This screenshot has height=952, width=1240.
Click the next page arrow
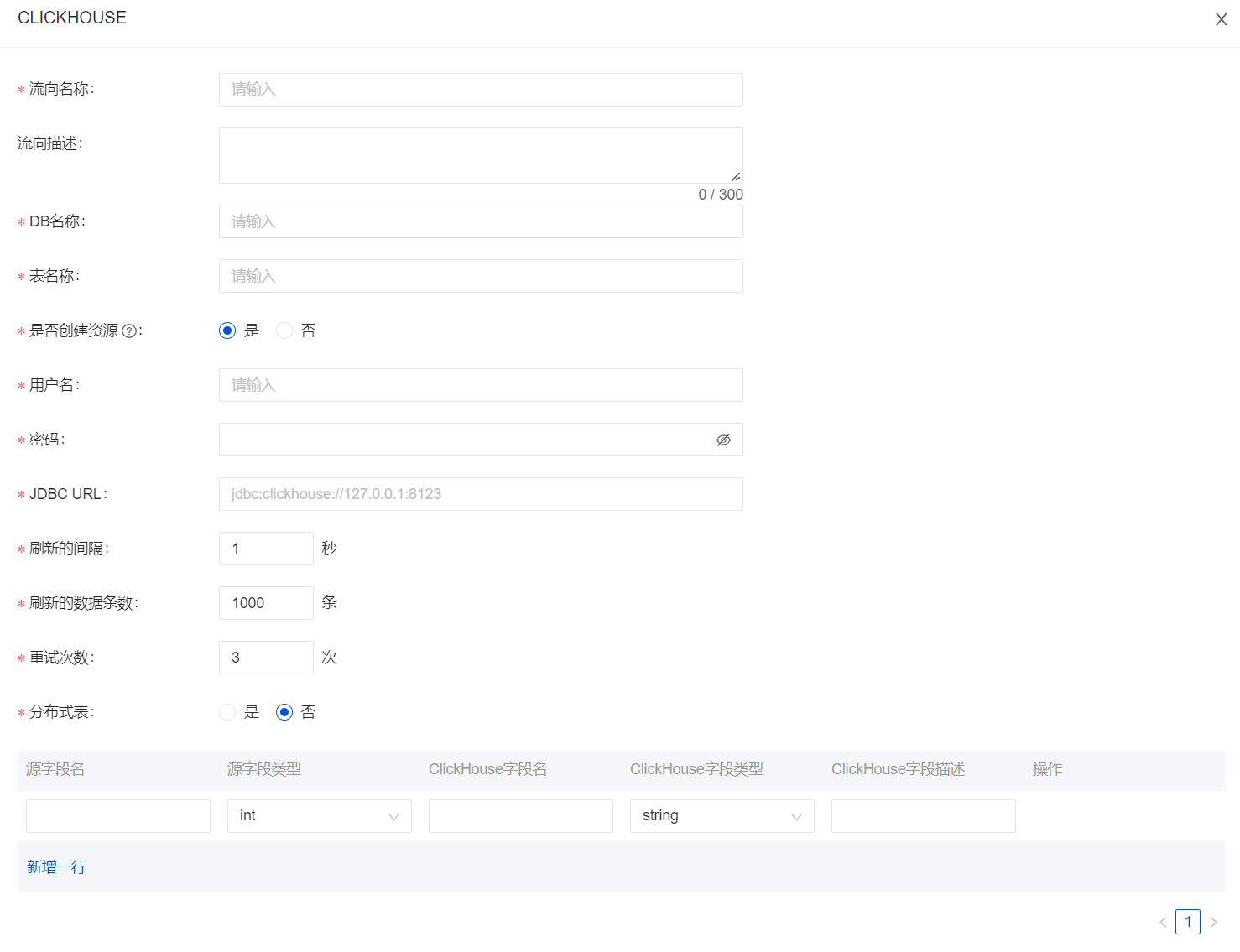pos(1214,922)
